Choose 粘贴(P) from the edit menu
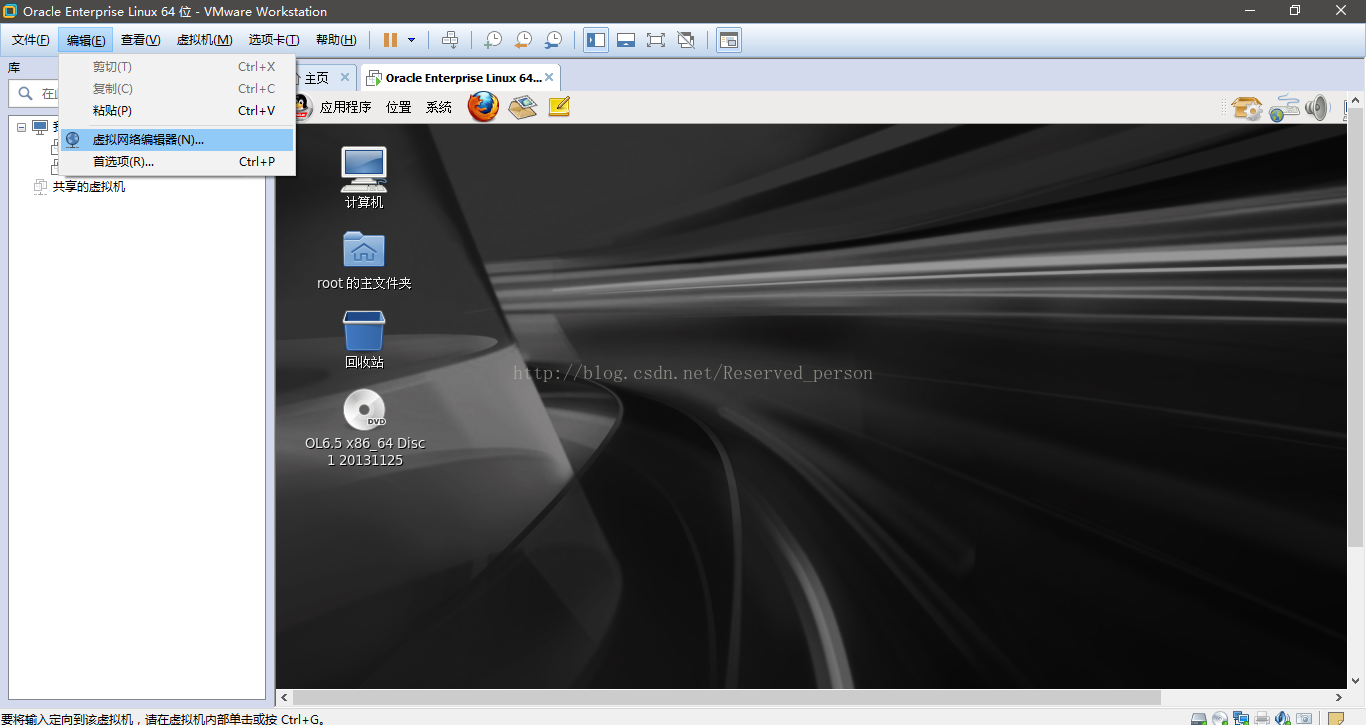The height and width of the screenshot is (725, 1366). tap(177, 111)
